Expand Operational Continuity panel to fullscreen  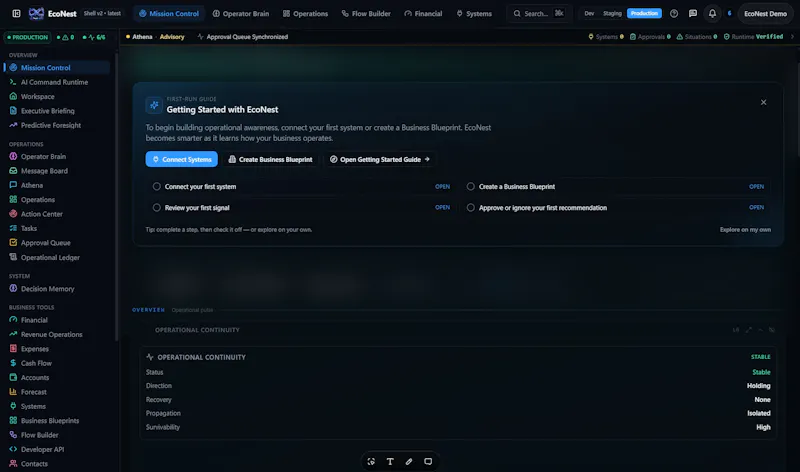click(748, 330)
